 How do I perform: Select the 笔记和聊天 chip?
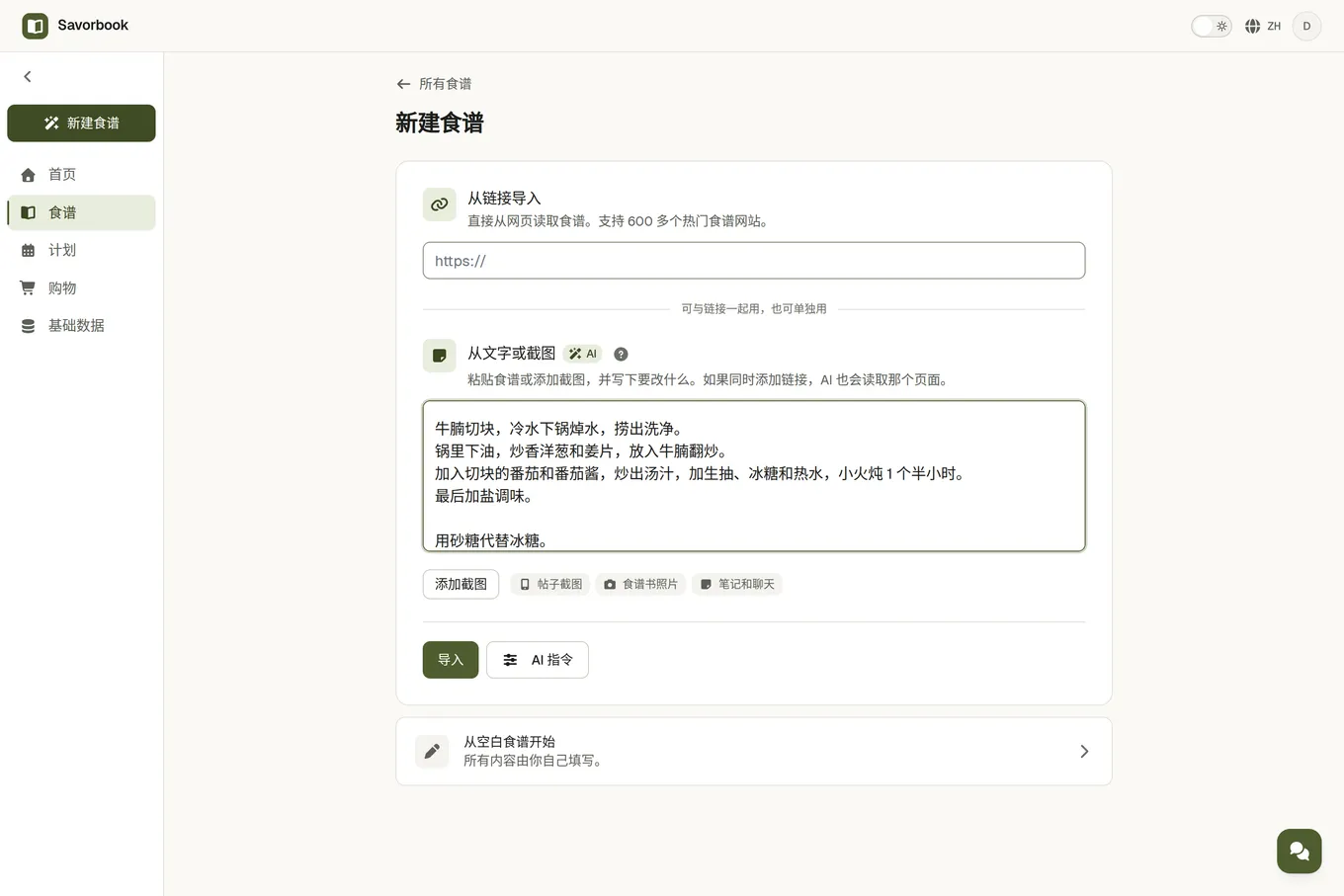(x=736, y=584)
